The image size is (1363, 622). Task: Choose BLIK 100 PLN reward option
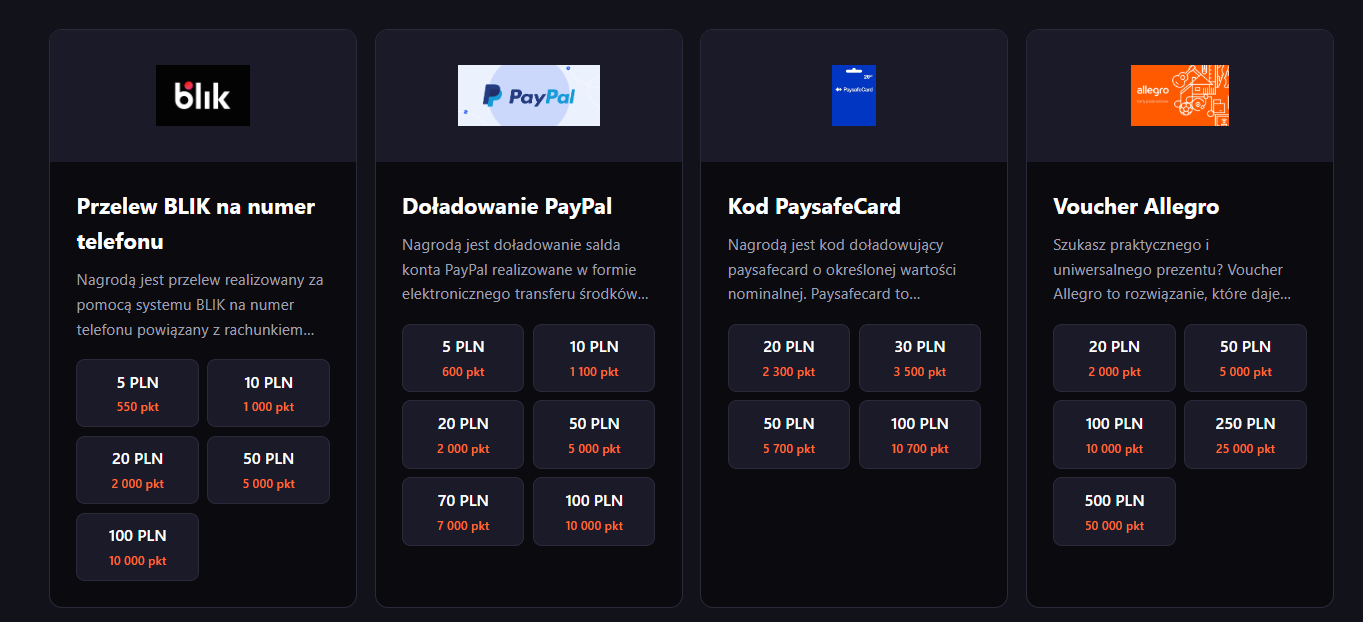tap(137, 547)
